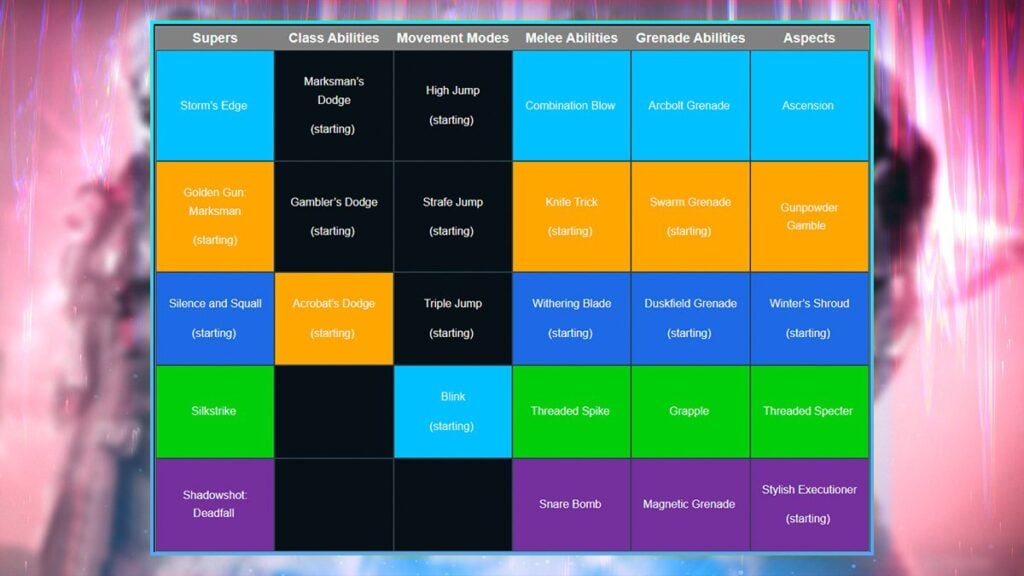Click the Duskfield Grenade ability
This screenshot has width=1024, height=576.
pyautogui.click(x=690, y=318)
